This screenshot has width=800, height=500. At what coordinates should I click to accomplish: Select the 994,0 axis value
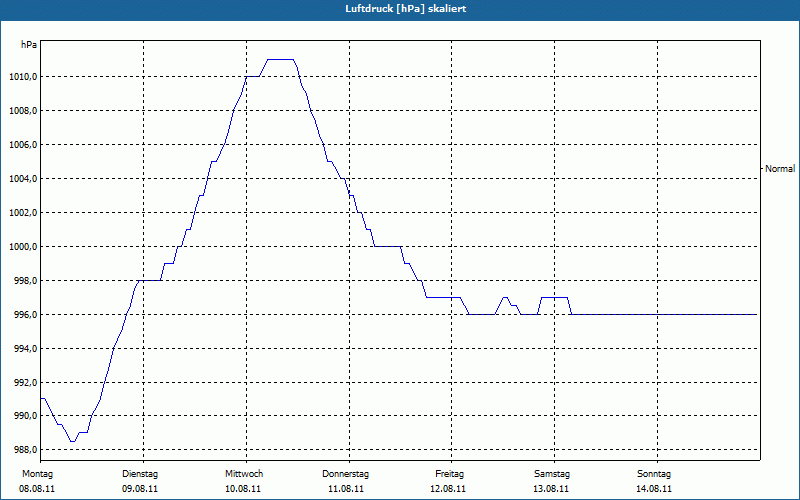25,348
